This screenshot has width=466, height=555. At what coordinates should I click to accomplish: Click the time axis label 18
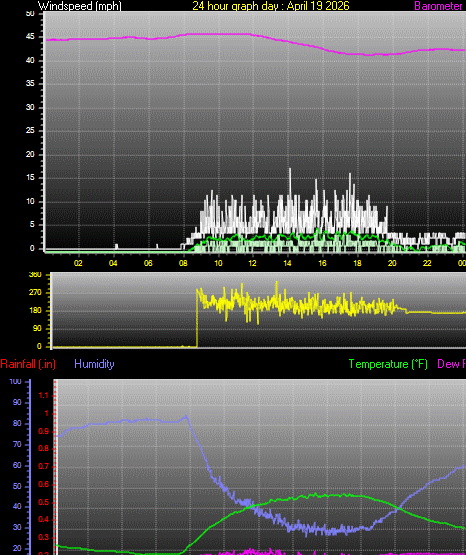357,263
